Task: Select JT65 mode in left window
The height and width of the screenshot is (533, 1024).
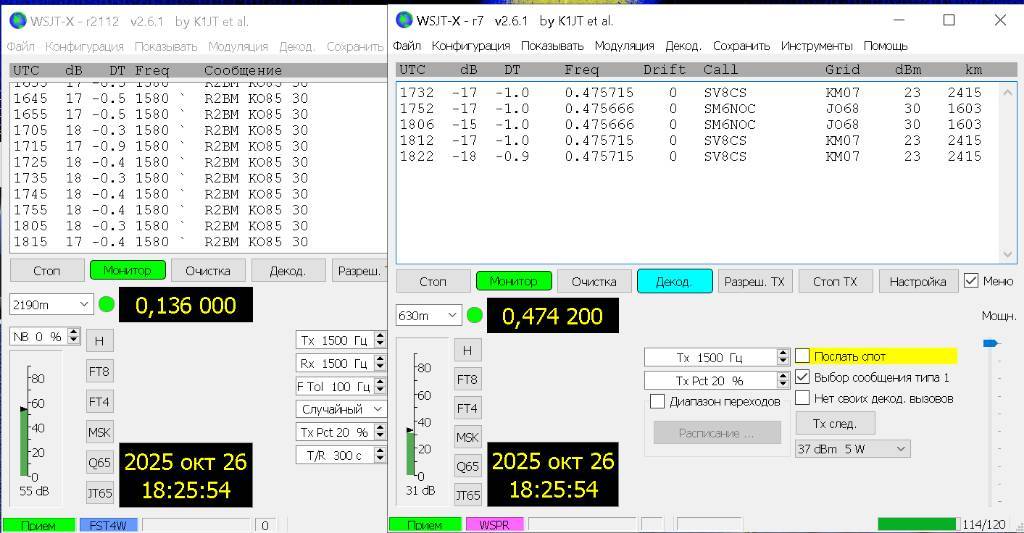Action: [99, 492]
